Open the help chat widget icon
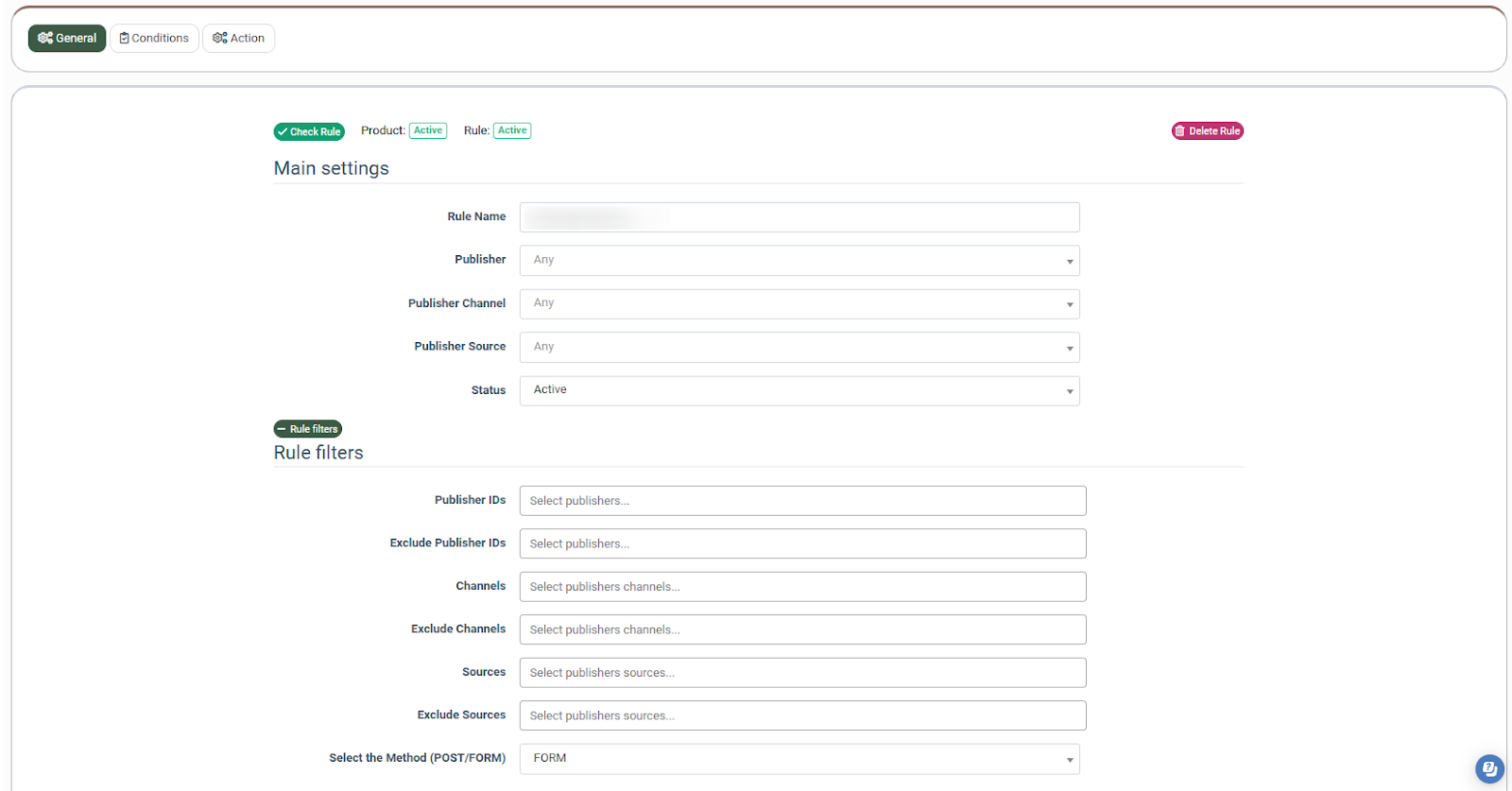 coord(1488,768)
